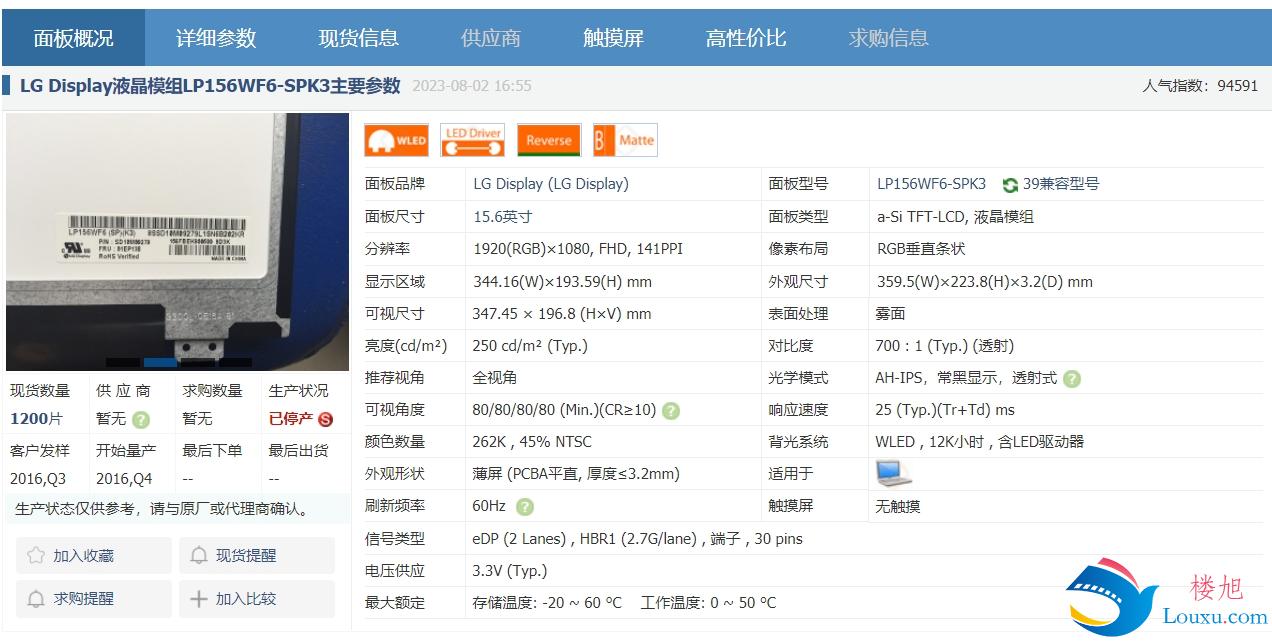
Task: Click the Reverse badge icon
Action: click(549, 141)
